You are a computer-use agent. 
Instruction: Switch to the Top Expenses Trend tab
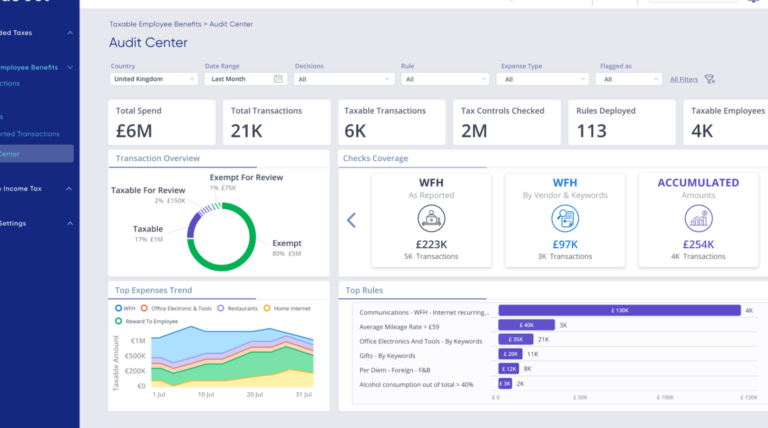point(153,290)
